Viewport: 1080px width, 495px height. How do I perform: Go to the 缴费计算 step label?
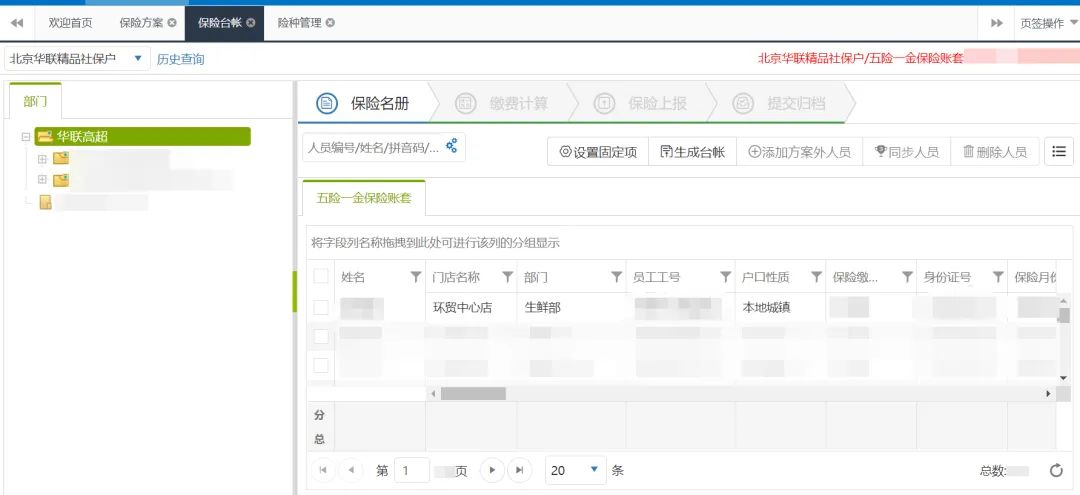519,103
